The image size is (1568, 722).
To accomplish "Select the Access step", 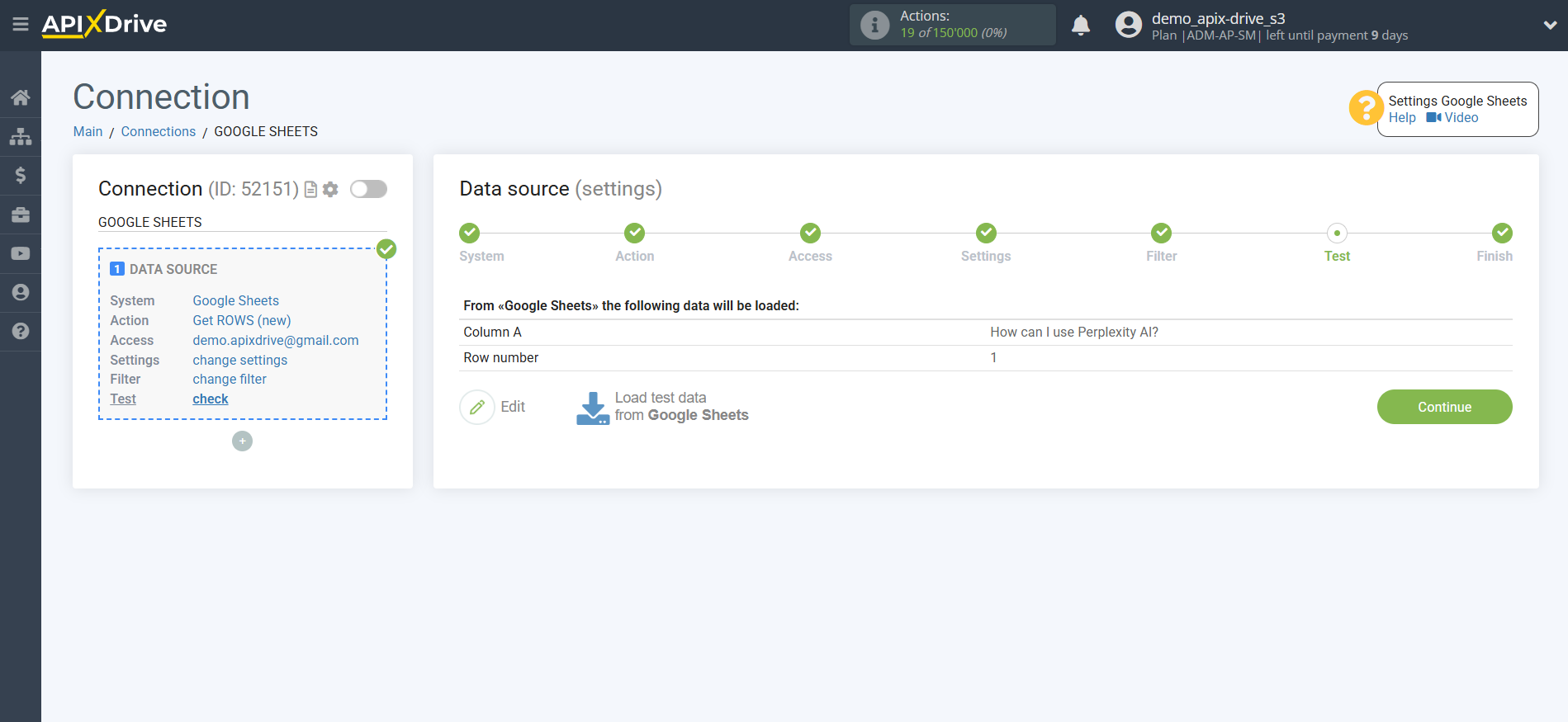I will 810,233.
